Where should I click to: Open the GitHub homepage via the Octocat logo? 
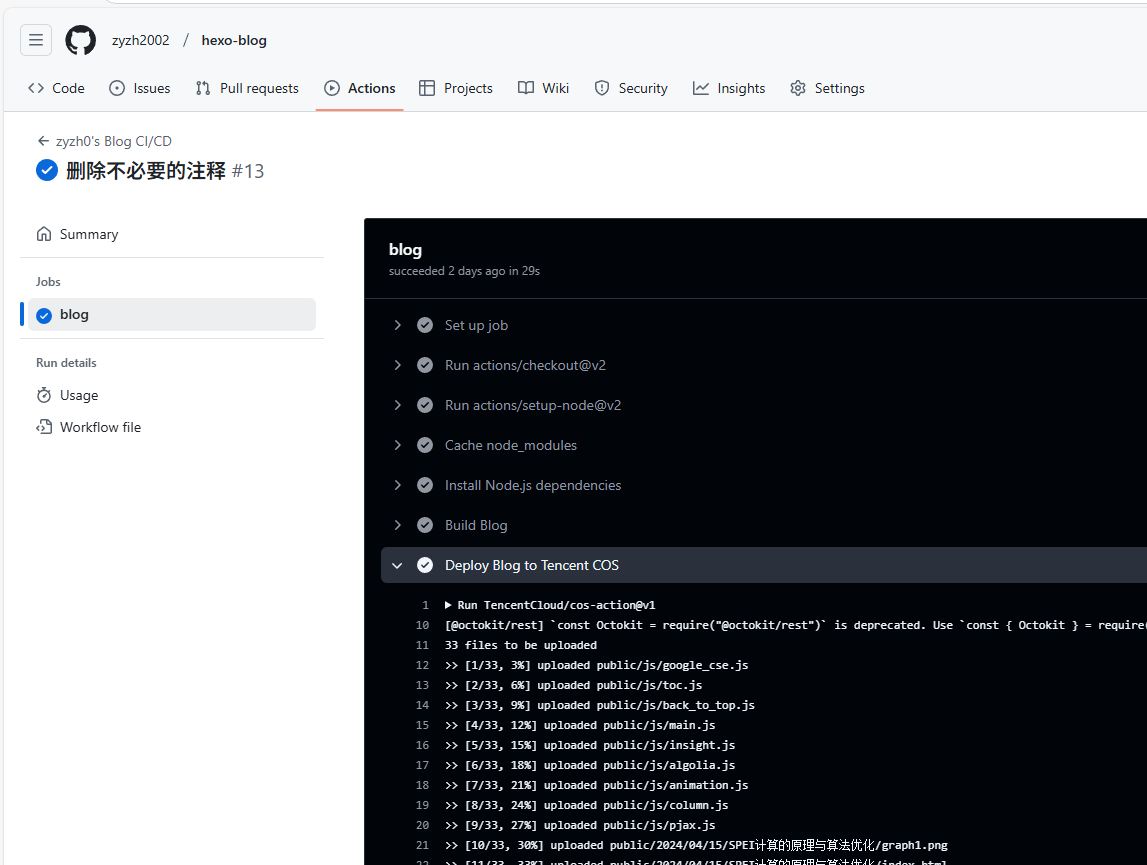[80, 40]
